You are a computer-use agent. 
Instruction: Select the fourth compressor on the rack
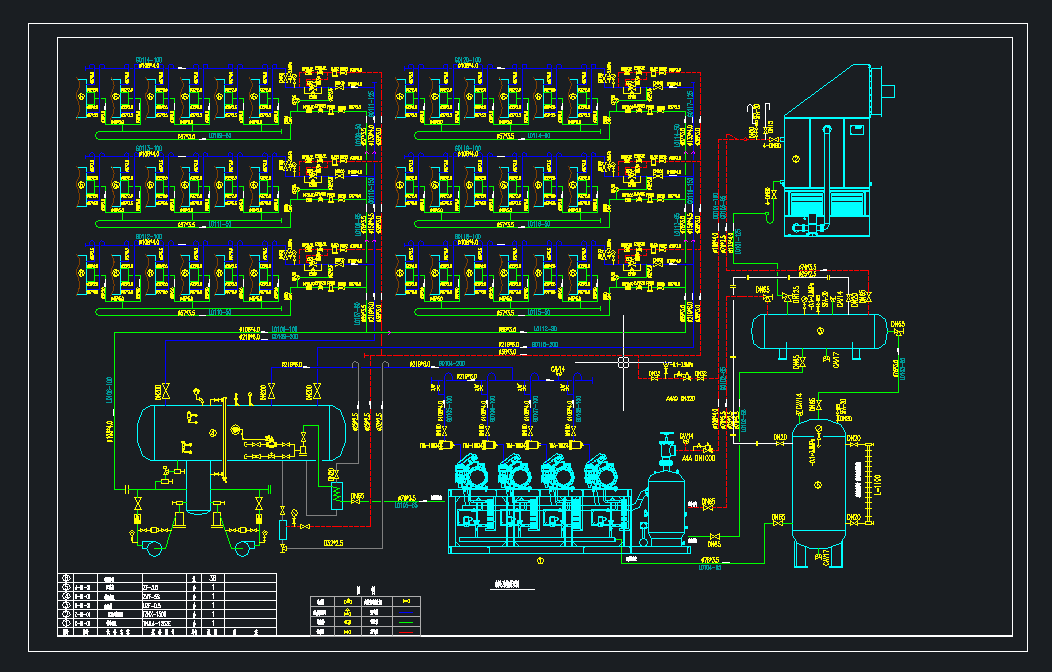point(602,471)
